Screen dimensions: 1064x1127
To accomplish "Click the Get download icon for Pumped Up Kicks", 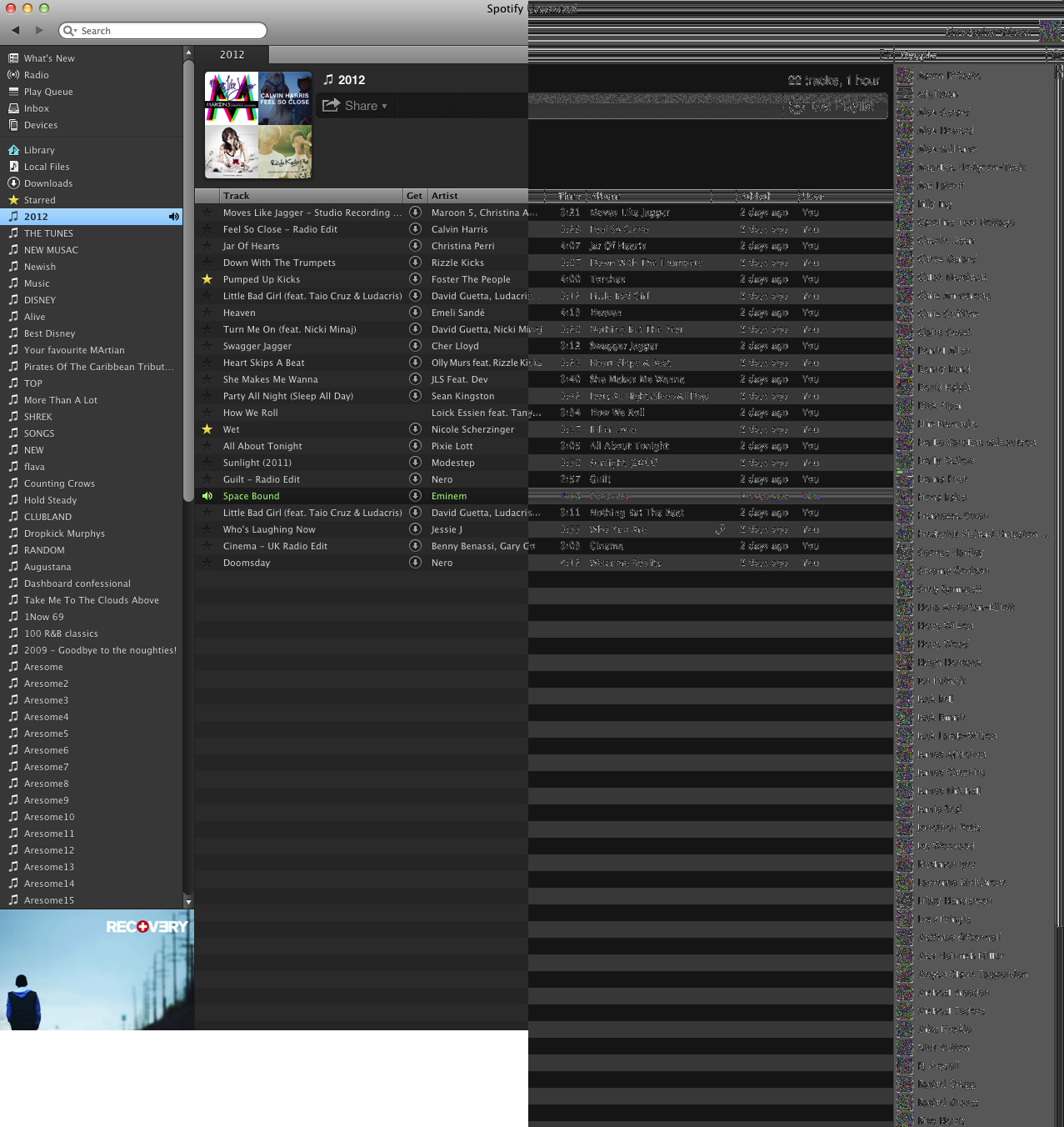I will pyautogui.click(x=415, y=279).
